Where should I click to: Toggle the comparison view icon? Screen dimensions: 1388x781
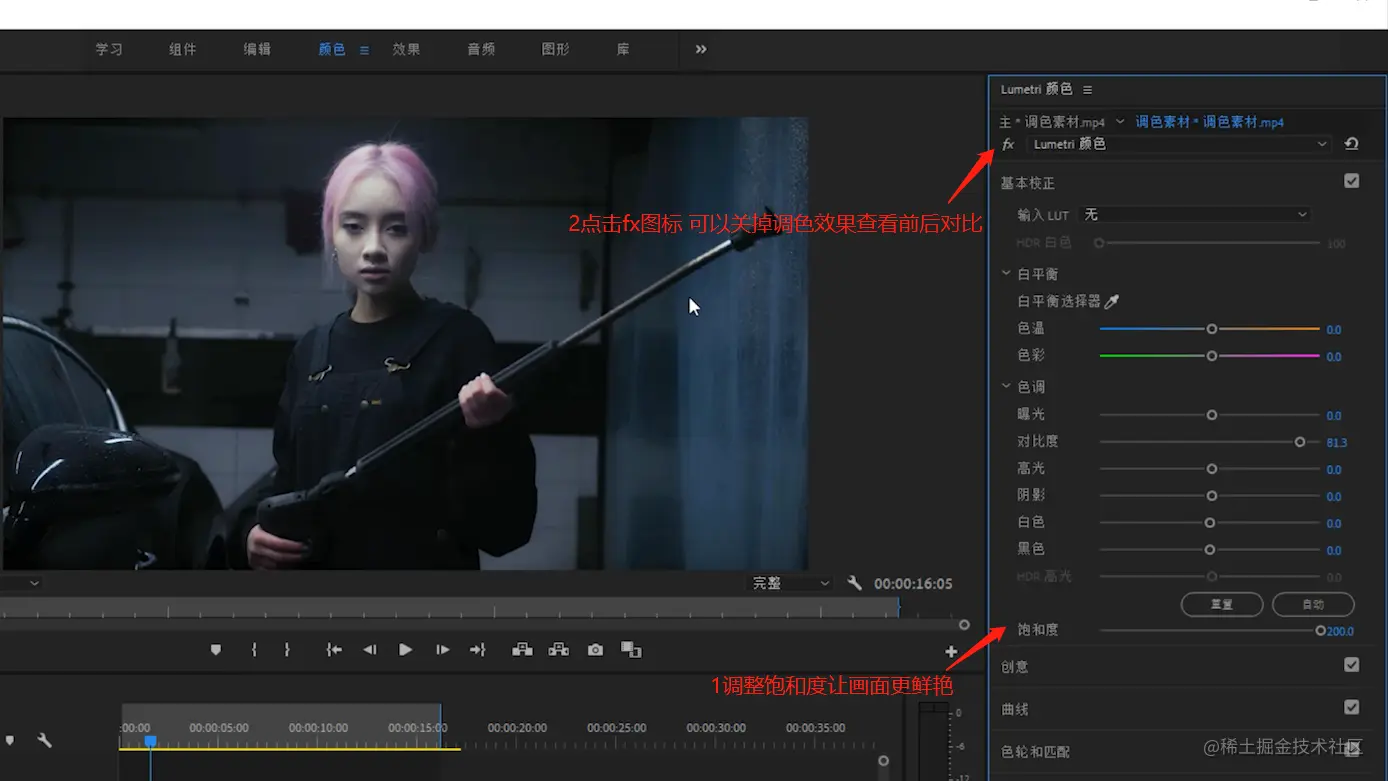pos(631,650)
